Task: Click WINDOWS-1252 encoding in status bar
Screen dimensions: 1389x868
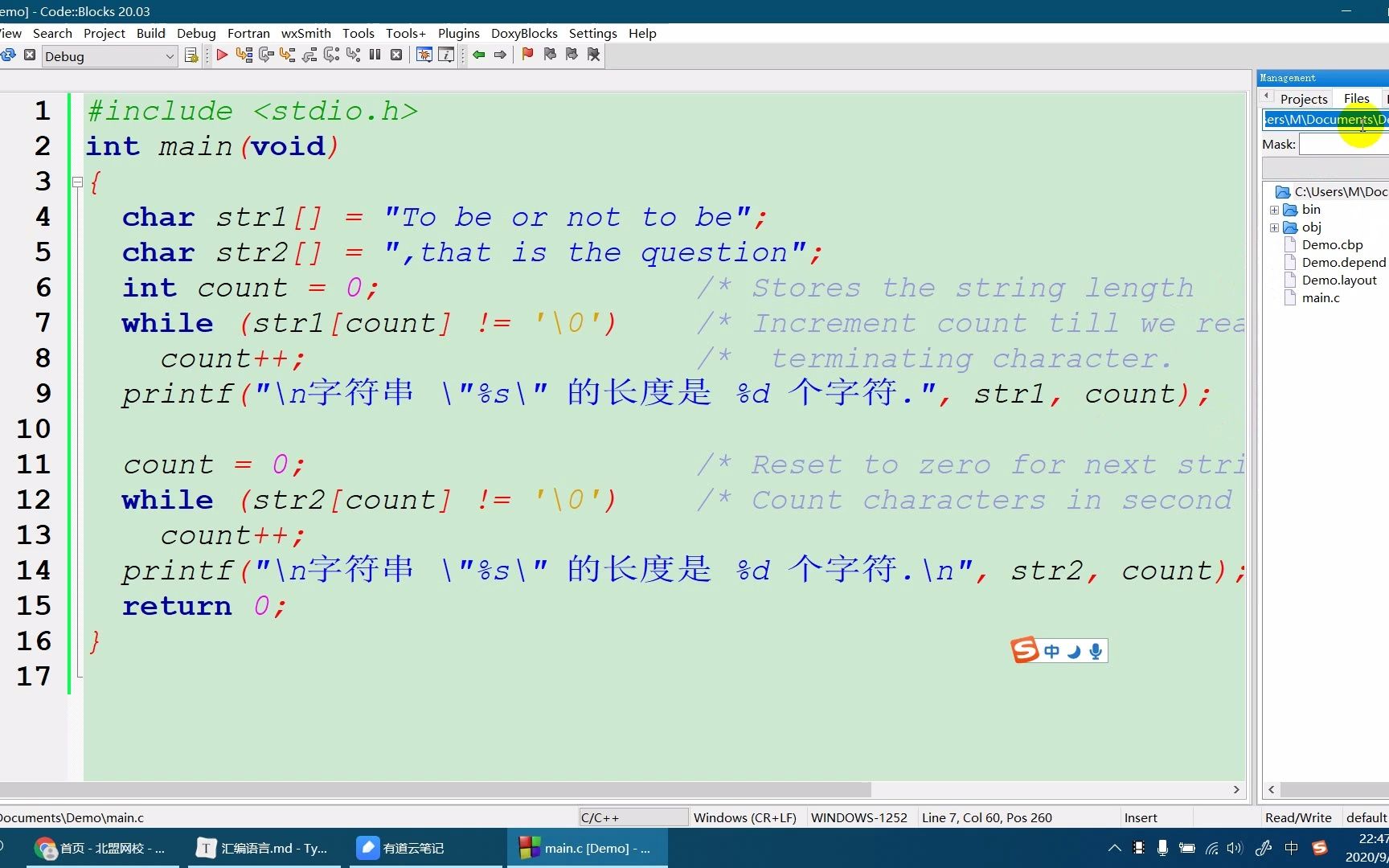Action: coord(858,817)
